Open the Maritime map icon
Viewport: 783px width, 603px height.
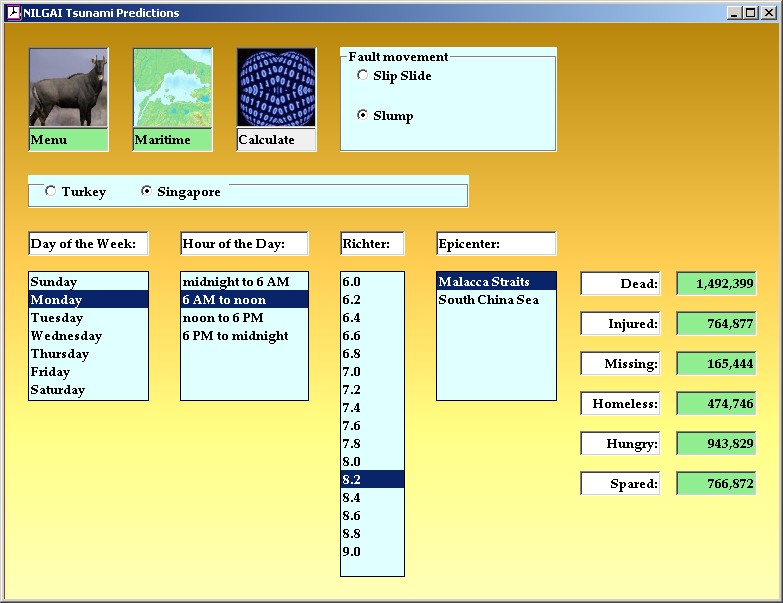(172, 88)
